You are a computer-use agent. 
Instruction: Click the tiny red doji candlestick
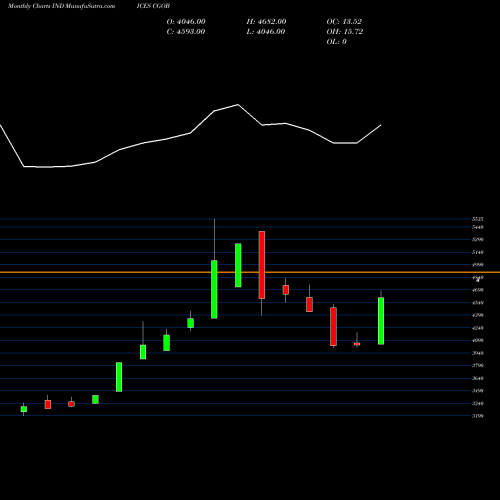pos(357,344)
